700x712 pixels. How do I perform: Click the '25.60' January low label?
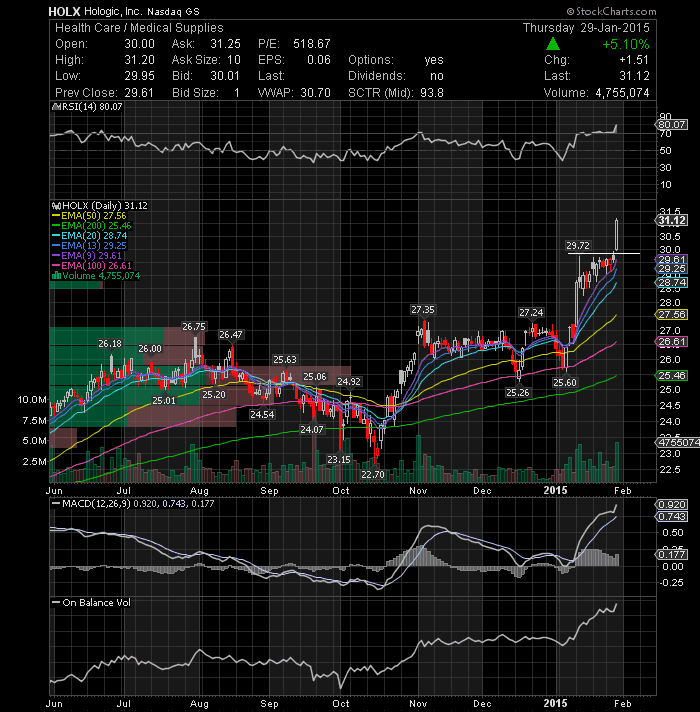[565, 382]
